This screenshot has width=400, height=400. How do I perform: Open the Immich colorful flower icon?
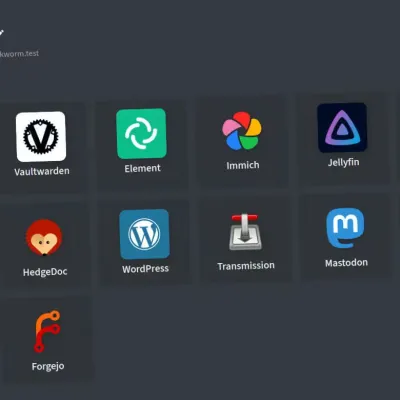[242, 131]
